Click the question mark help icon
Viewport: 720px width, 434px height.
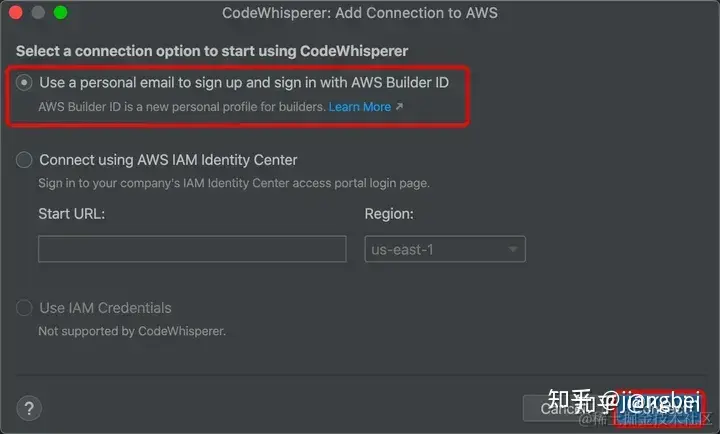point(29,408)
